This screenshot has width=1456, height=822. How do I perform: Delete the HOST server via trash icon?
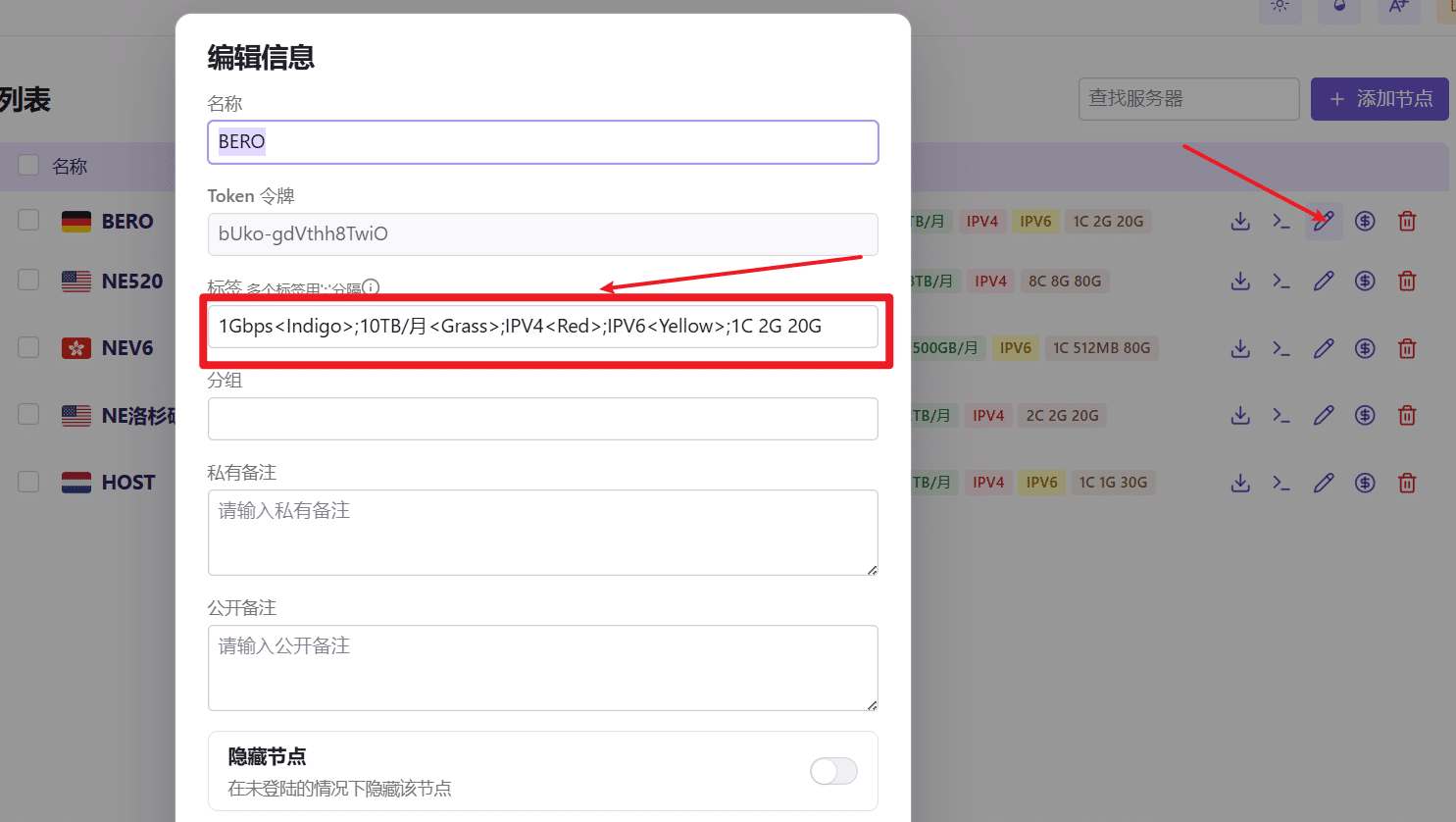tap(1407, 483)
